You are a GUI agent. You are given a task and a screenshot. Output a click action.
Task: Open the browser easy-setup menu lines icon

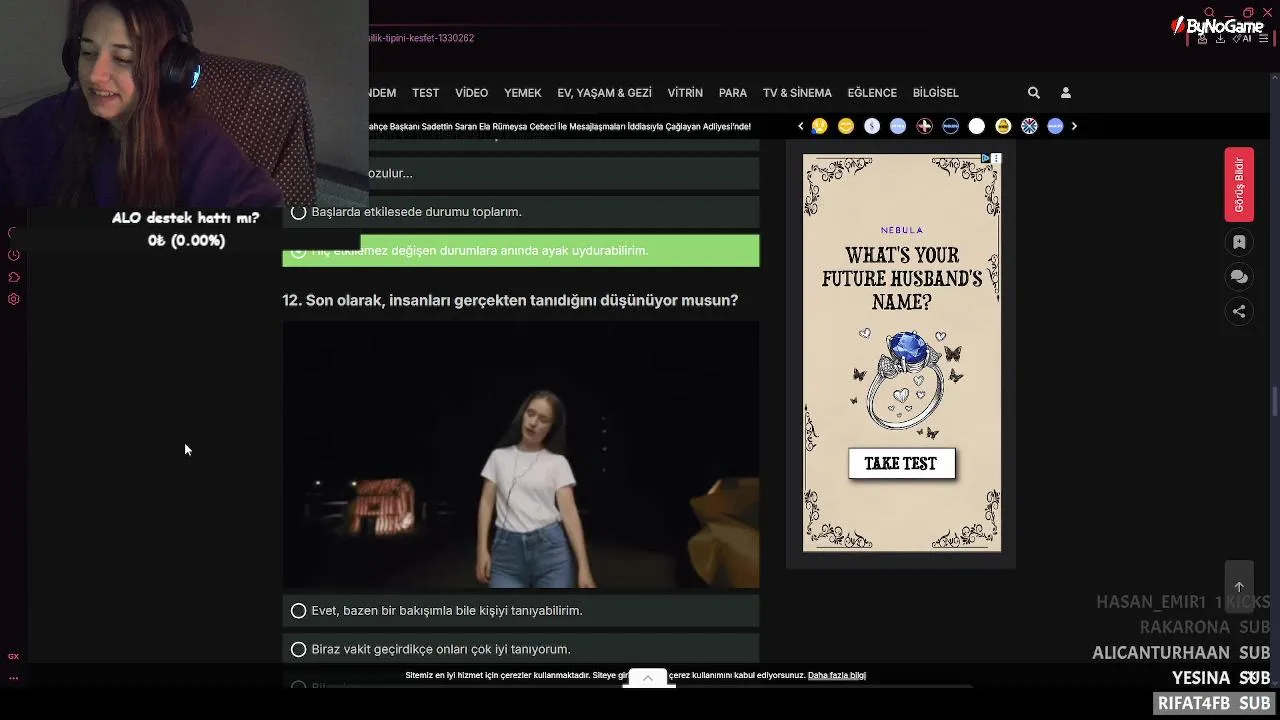(1264, 38)
